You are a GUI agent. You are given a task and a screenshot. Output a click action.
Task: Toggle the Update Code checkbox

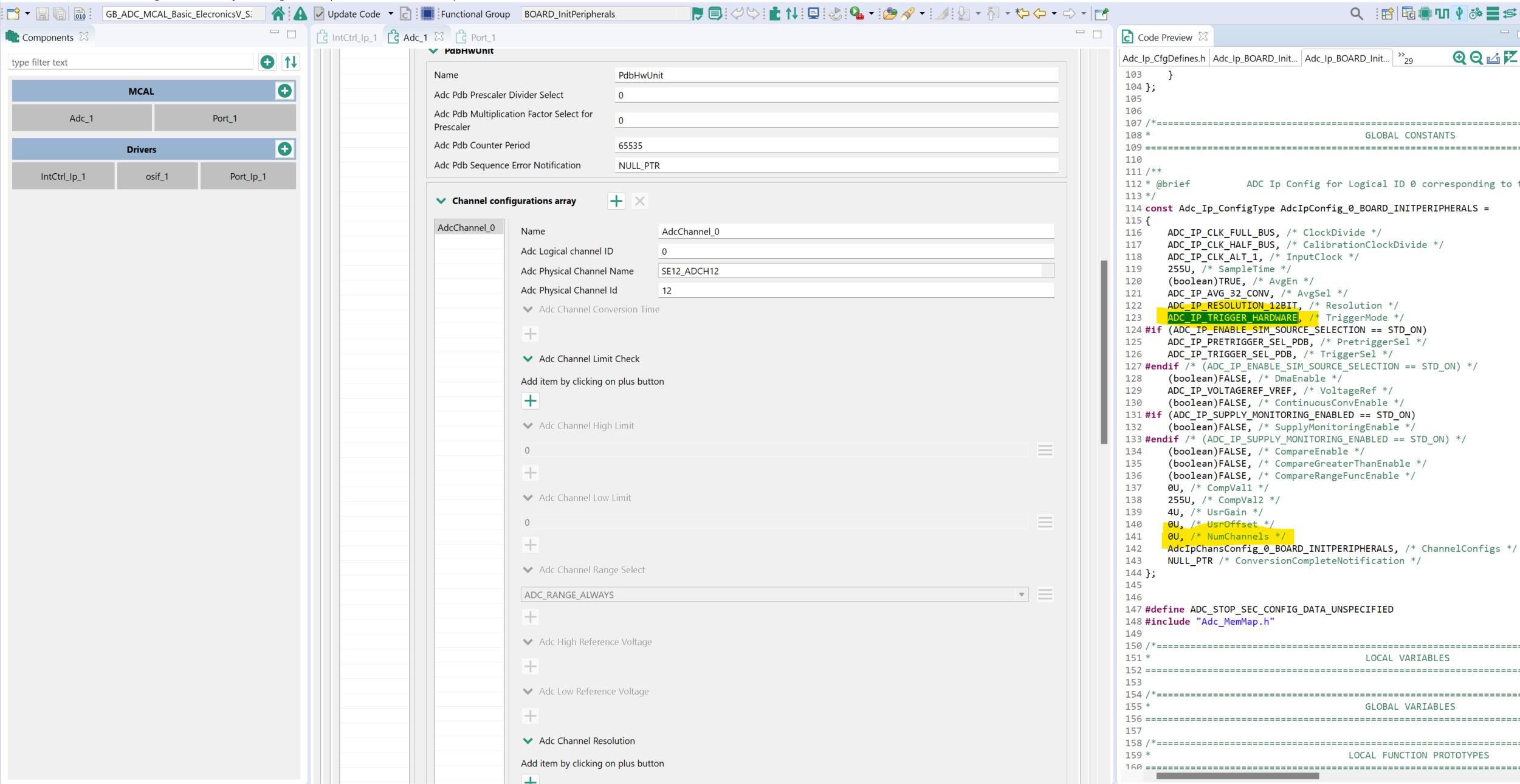tap(319, 13)
